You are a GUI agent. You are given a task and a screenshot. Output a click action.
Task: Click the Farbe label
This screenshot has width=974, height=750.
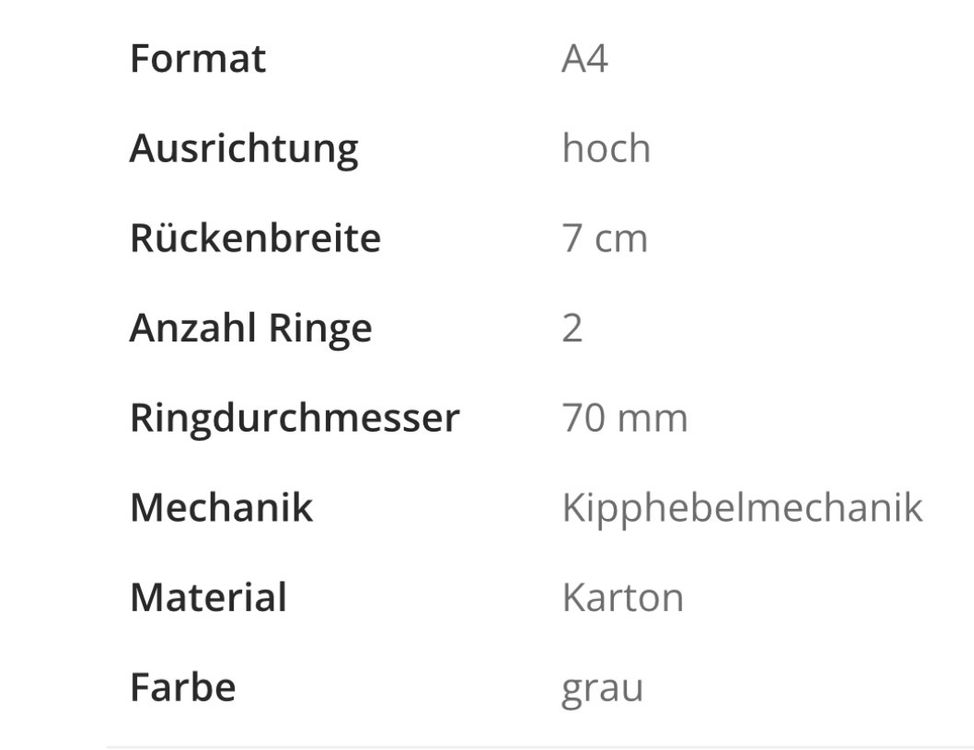click(183, 687)
